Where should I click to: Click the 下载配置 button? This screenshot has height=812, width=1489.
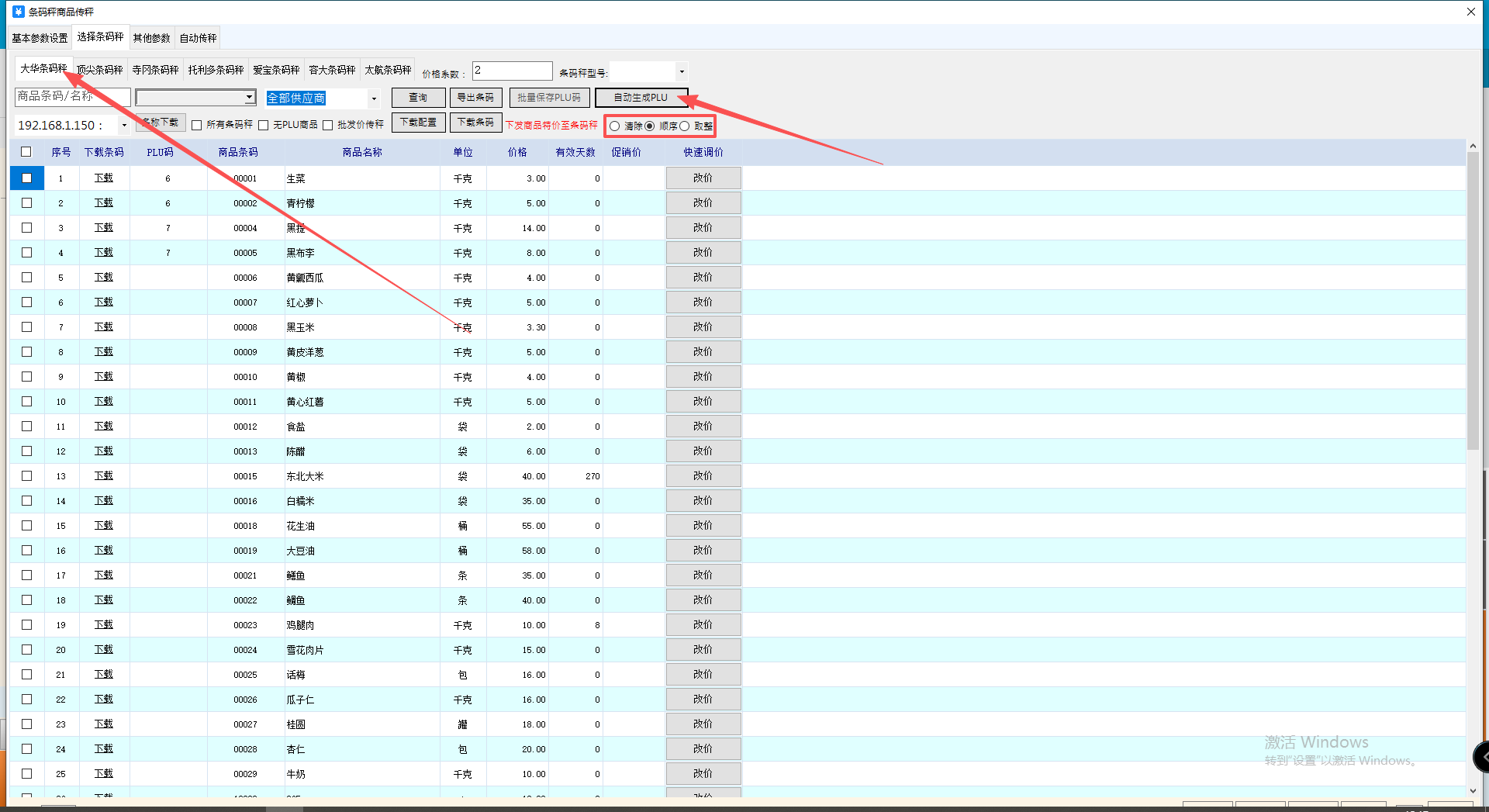click(418, 123)
